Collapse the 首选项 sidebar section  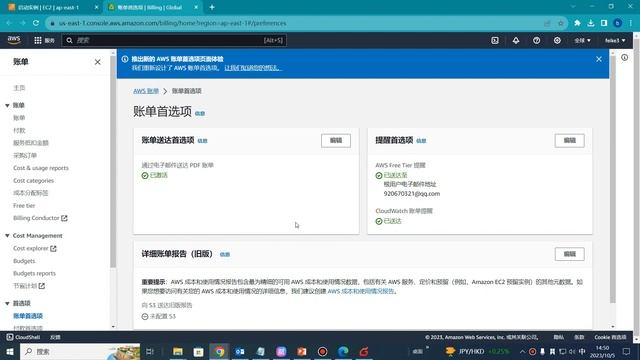(7, 303)
